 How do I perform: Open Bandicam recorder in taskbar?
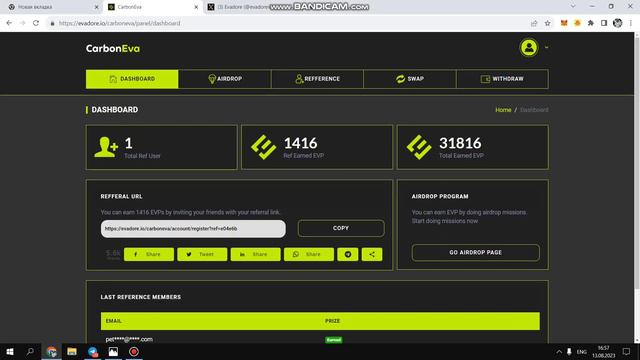tap(133, 351)
